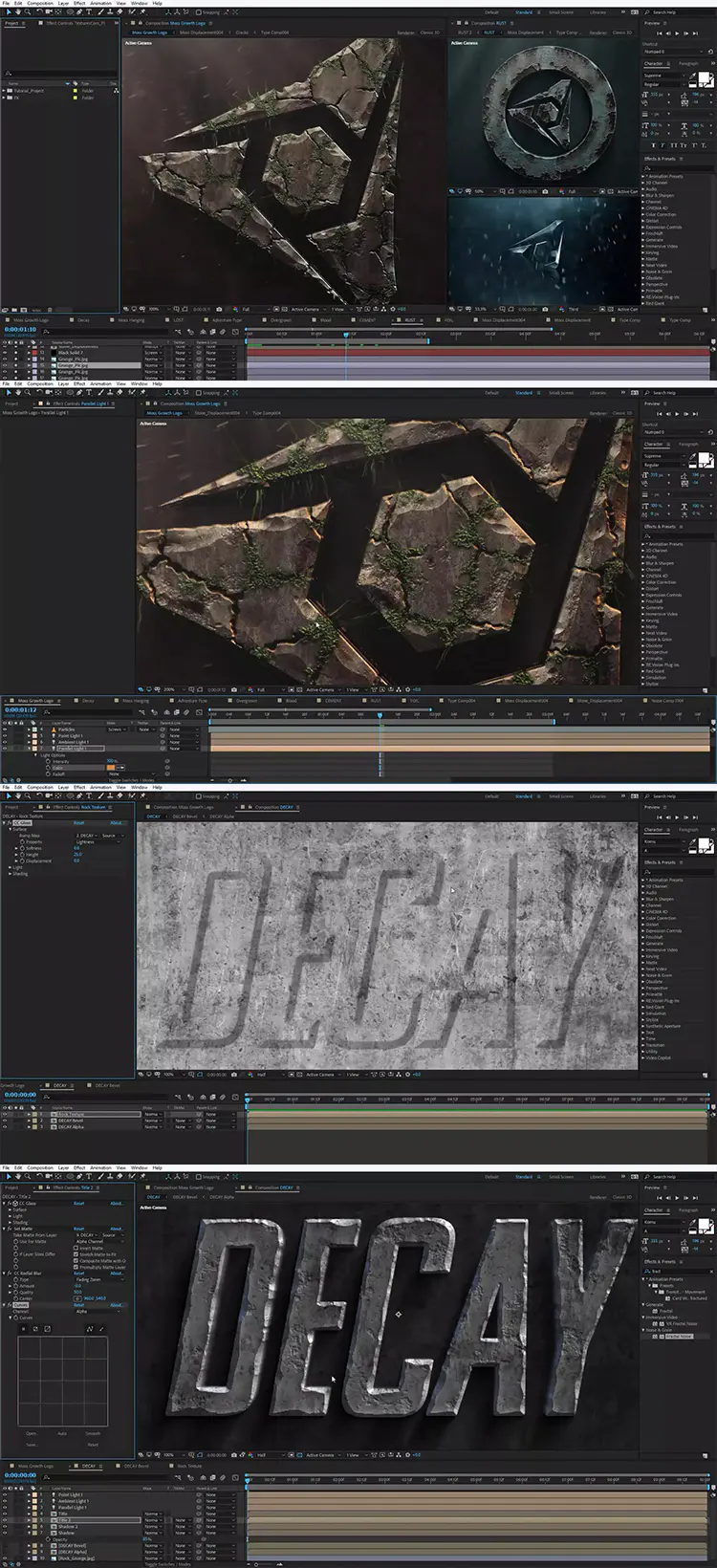Switch to the DECAY Bevel tab in the bottom timeline
The image size is (717, 1568).
pyautogui.click(x=137, y=1466)
